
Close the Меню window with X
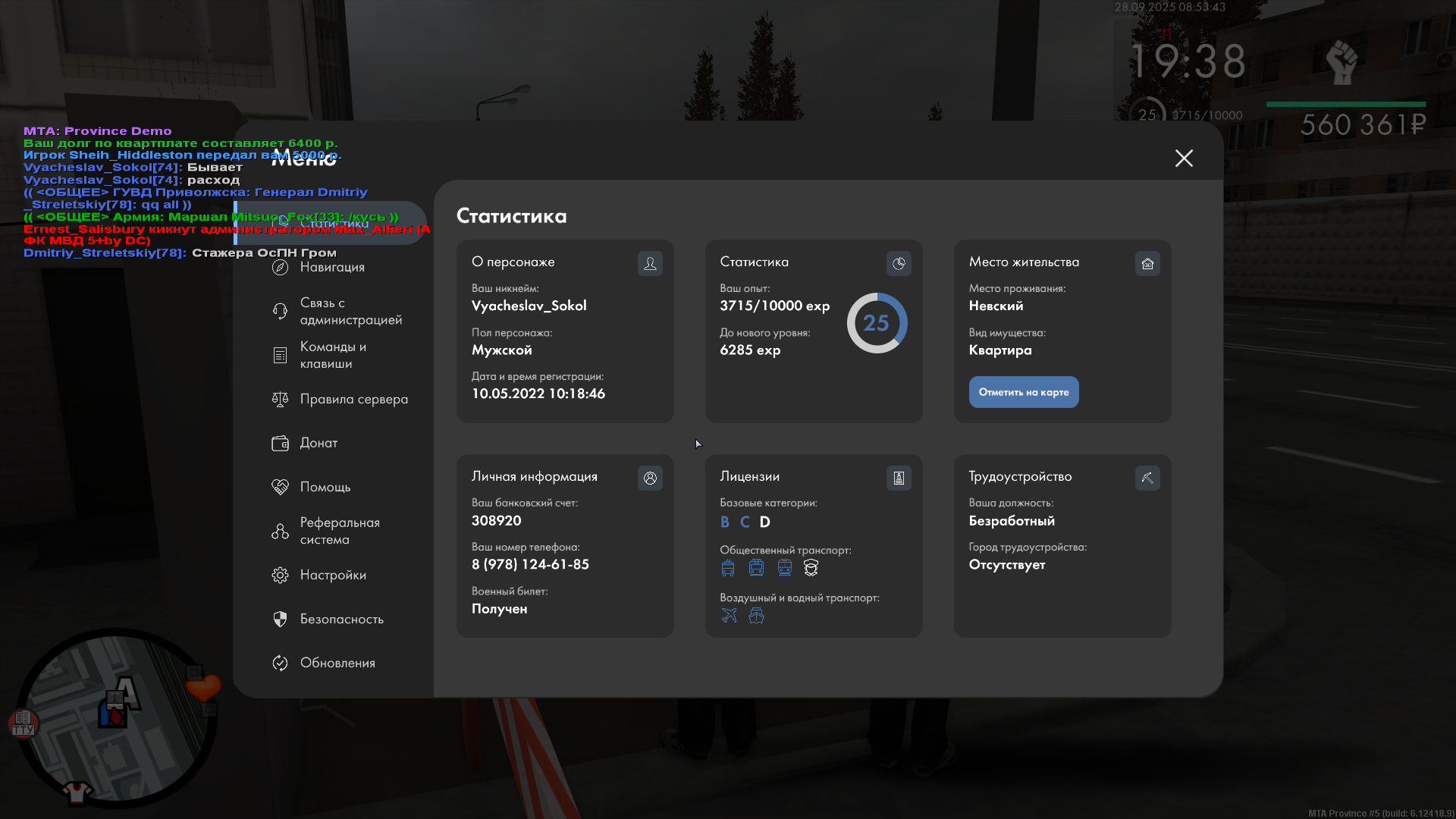point(1184,158)
